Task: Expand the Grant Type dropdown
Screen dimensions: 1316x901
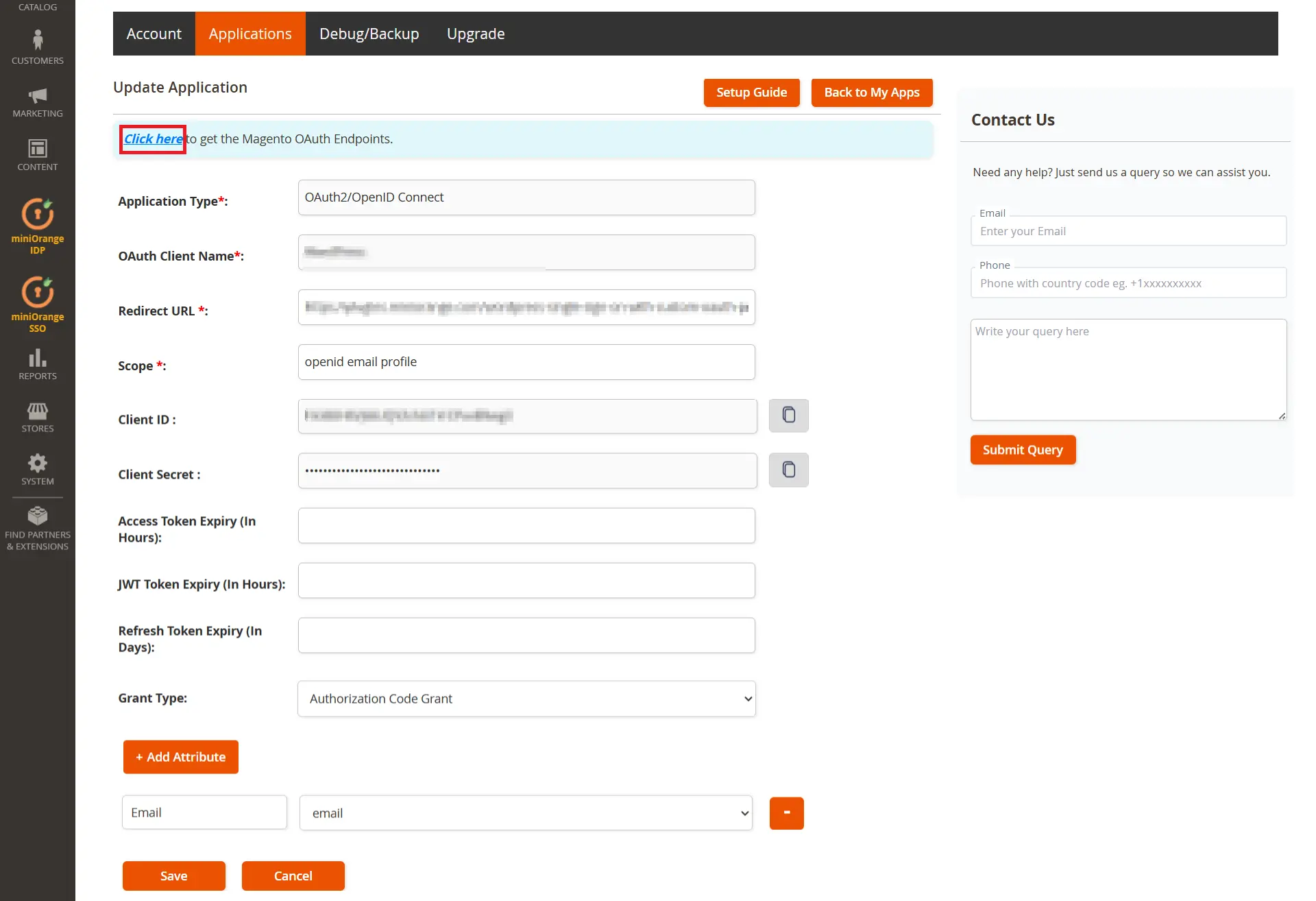Action: pos(526,699)
